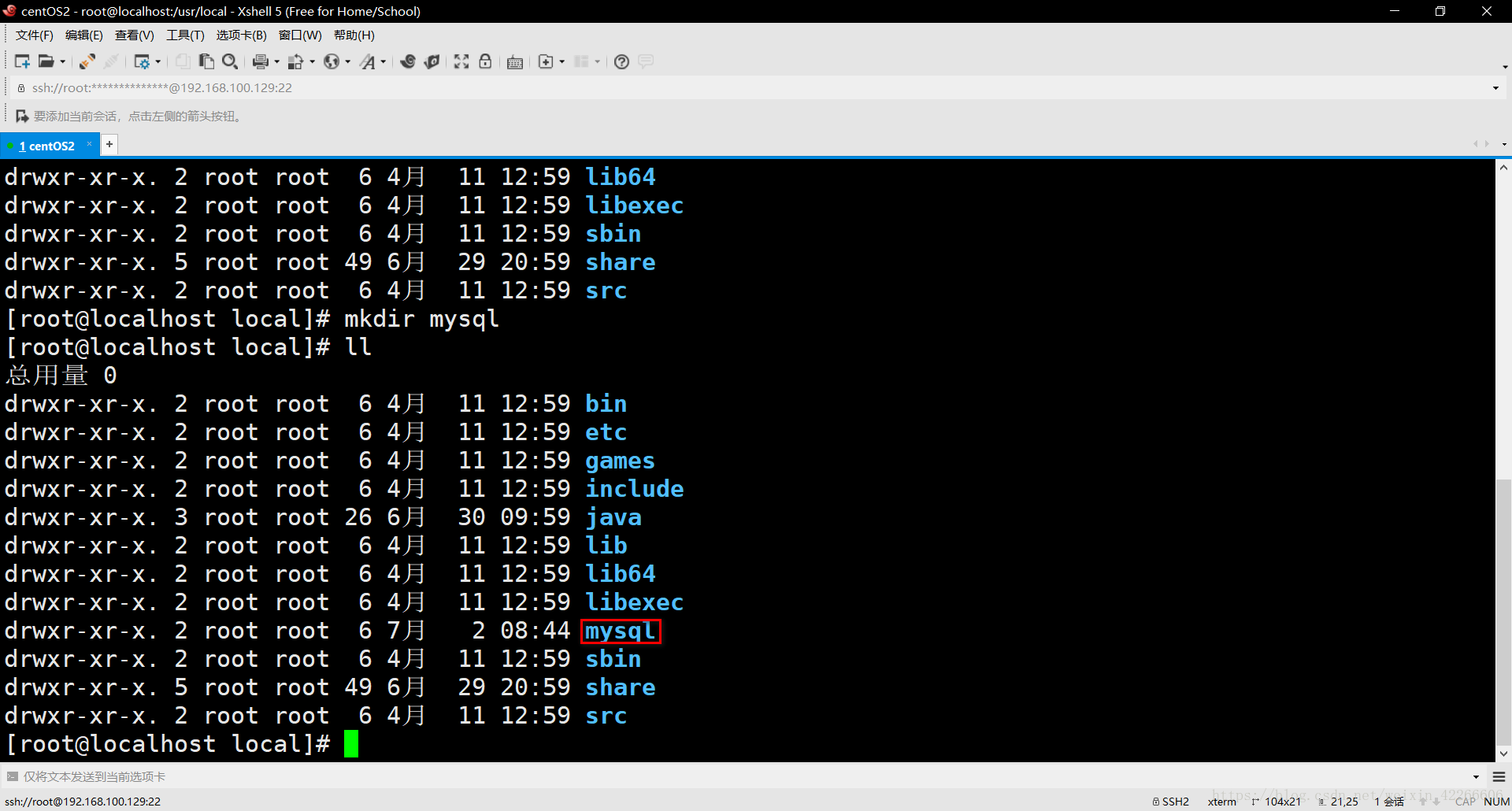Expand the globe encoding dropdown arrow
This screenshot has height=811, width=1512.
click(x=347, y=61)
